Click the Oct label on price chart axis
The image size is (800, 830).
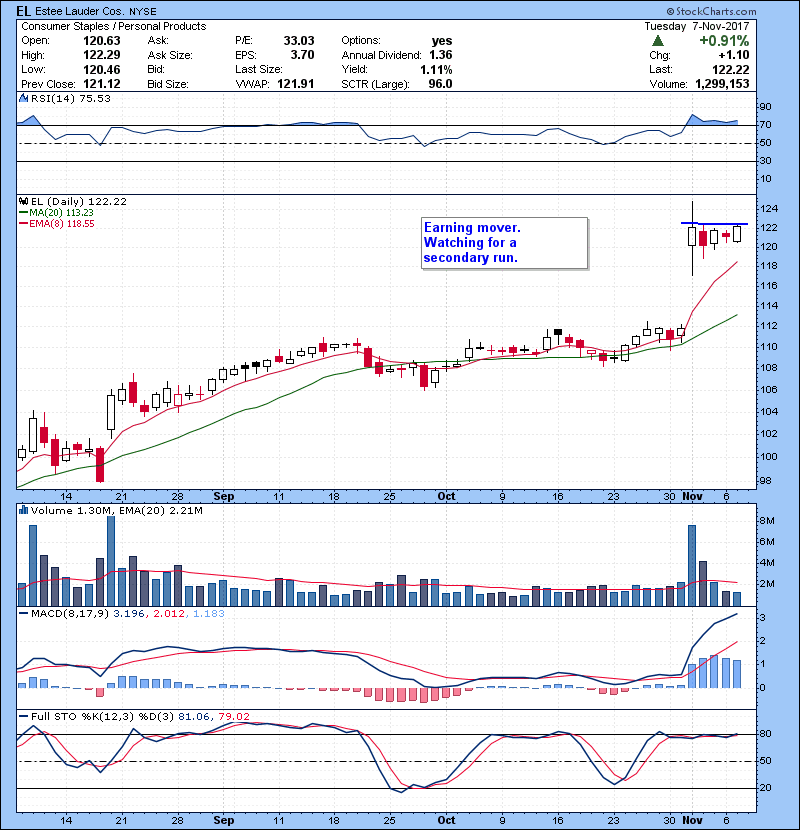pyautogui.click(x=446, y=496)
